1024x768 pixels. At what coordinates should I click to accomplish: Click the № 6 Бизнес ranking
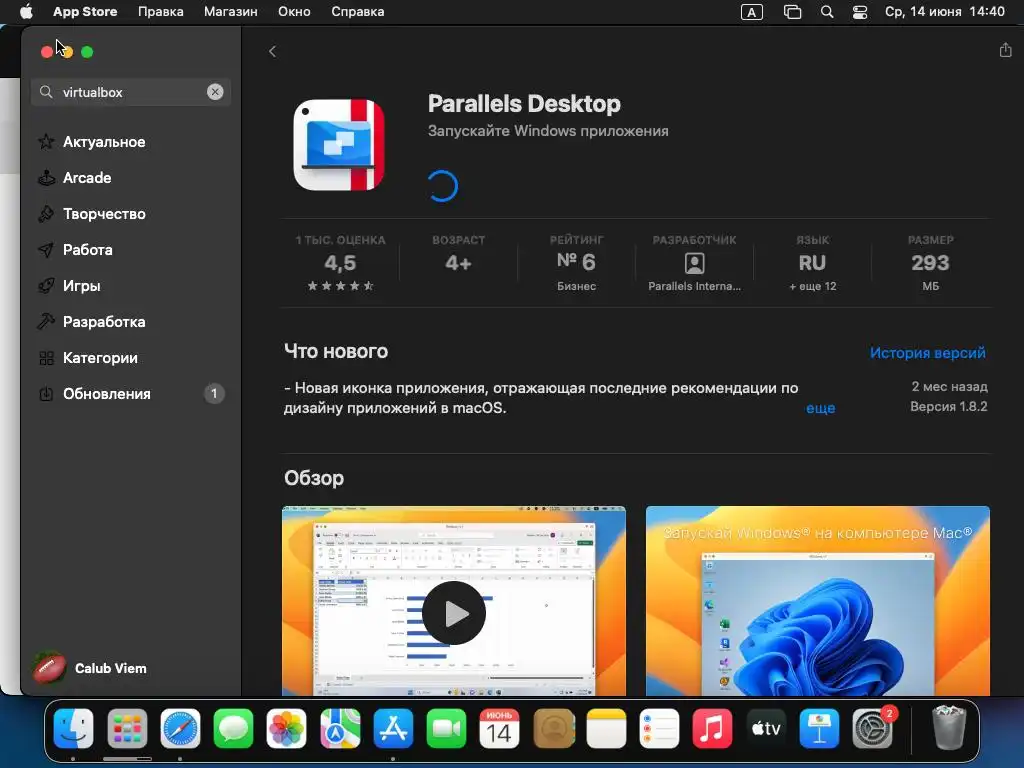(x=576, y=264)
